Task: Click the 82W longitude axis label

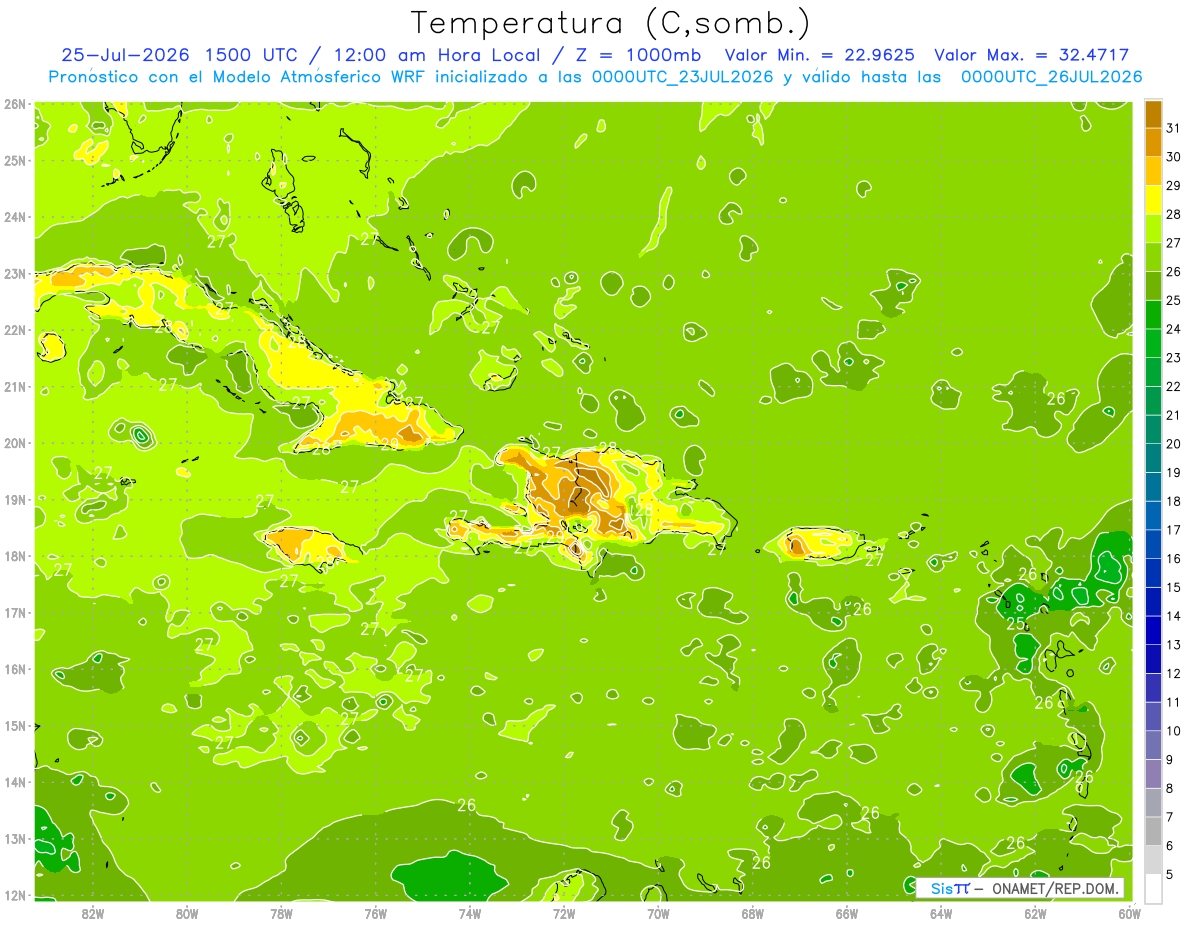Action: coord(93,913)
